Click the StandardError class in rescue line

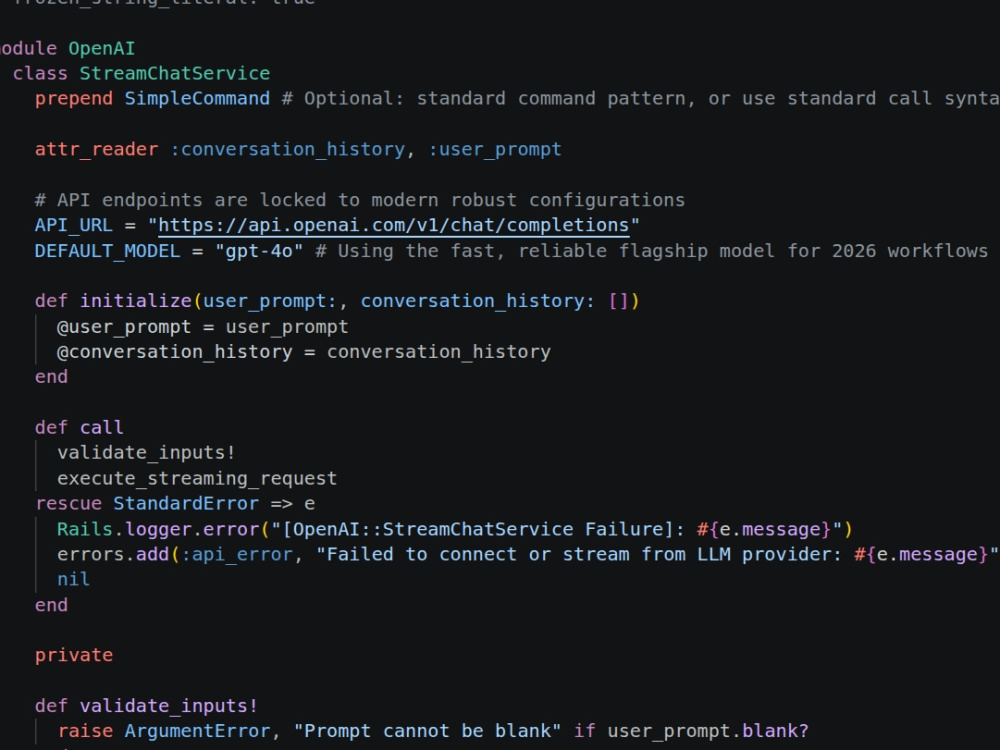[186, 504]
